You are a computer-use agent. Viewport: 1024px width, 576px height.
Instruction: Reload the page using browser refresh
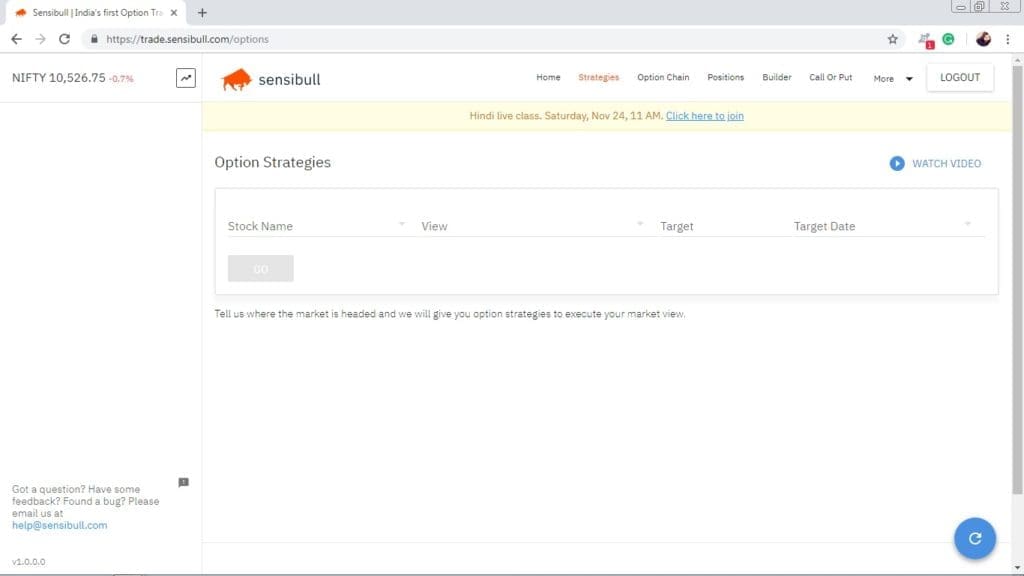[65, 39]
